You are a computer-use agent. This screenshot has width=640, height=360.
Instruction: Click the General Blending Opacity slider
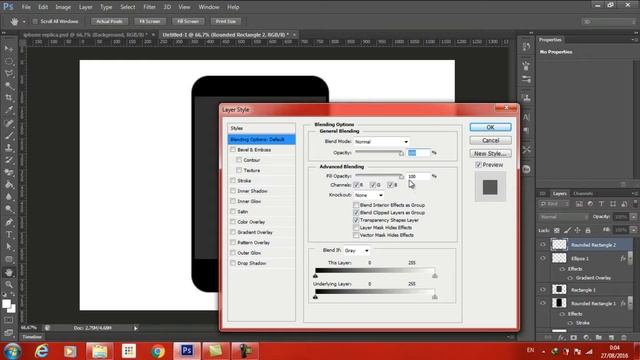[380, 153]
